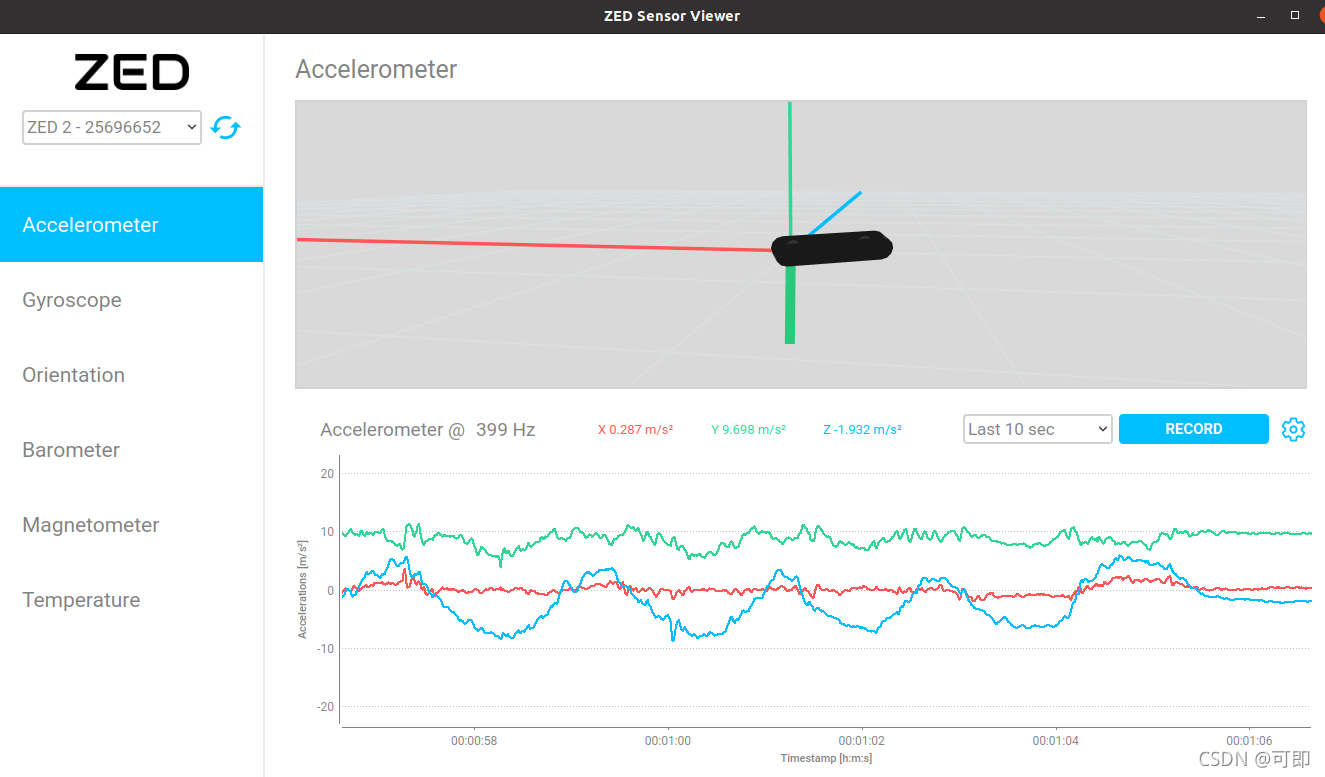This screenshot has width=1325, height=777.
Task: Click the Accelerations [m/s²] axis title
Action: coord(303,589)
